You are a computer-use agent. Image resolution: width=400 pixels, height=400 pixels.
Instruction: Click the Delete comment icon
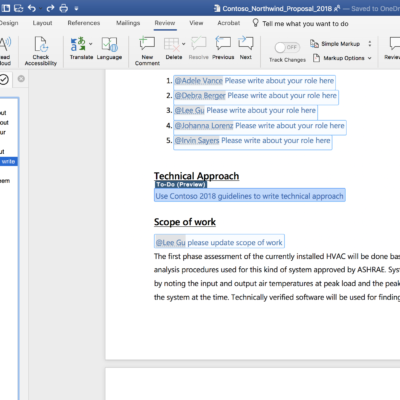click(172, 44)
